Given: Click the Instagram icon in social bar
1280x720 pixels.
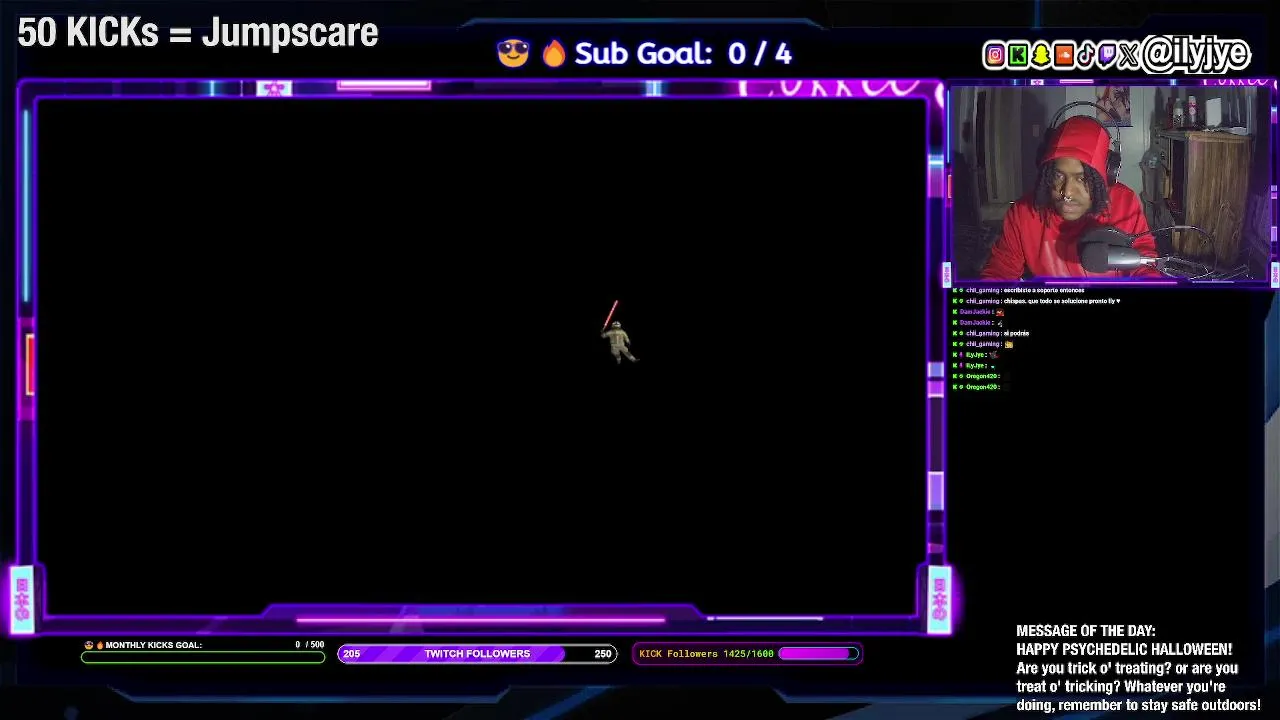Looking at the screenshot, I should [994, 55].
